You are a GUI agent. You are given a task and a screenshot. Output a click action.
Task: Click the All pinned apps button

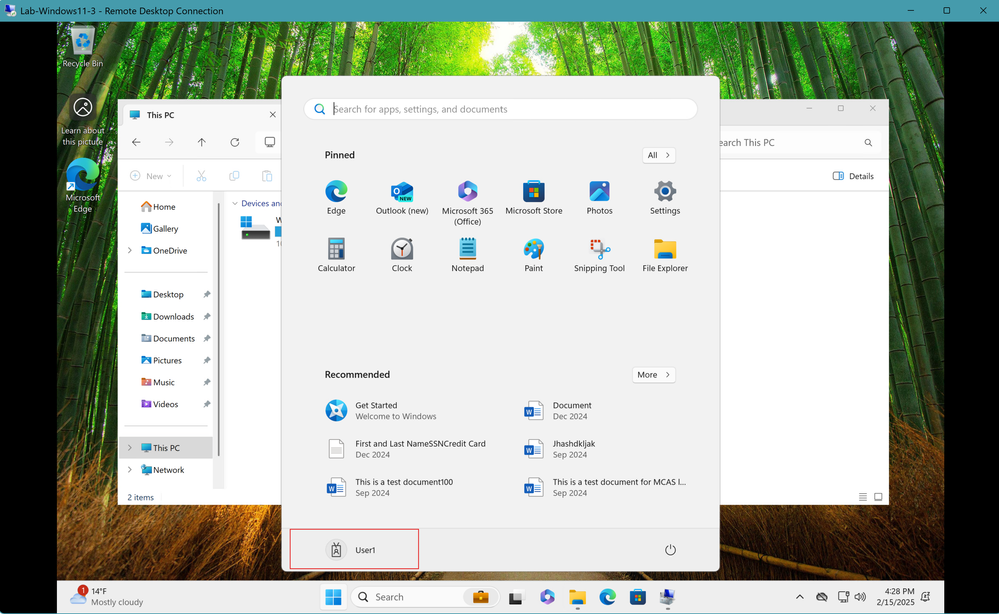click(x=659, y=155)
